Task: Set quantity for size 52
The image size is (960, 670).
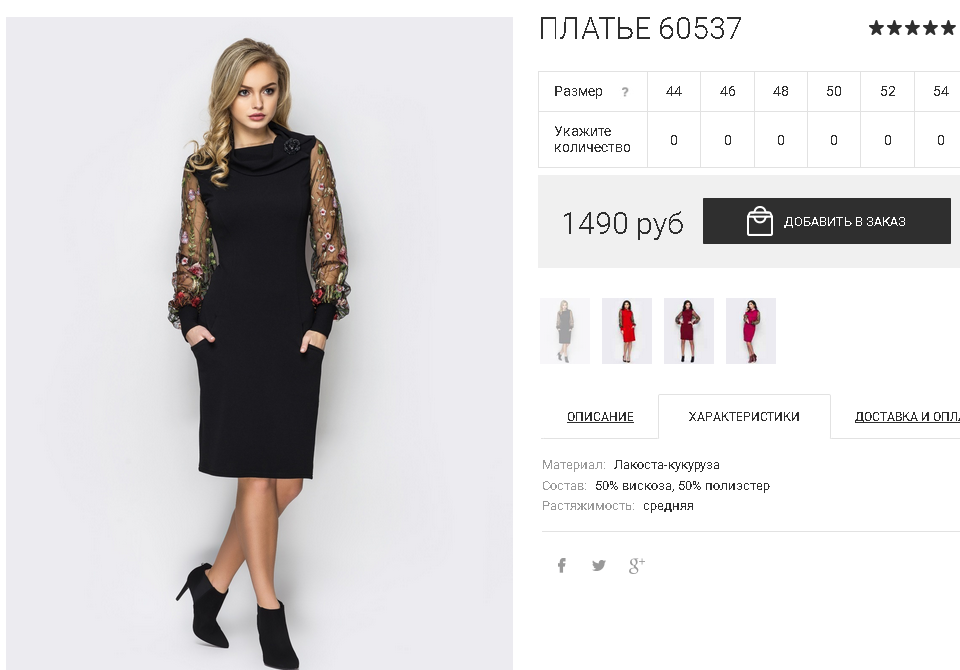Action: click(x=888, y=140)
